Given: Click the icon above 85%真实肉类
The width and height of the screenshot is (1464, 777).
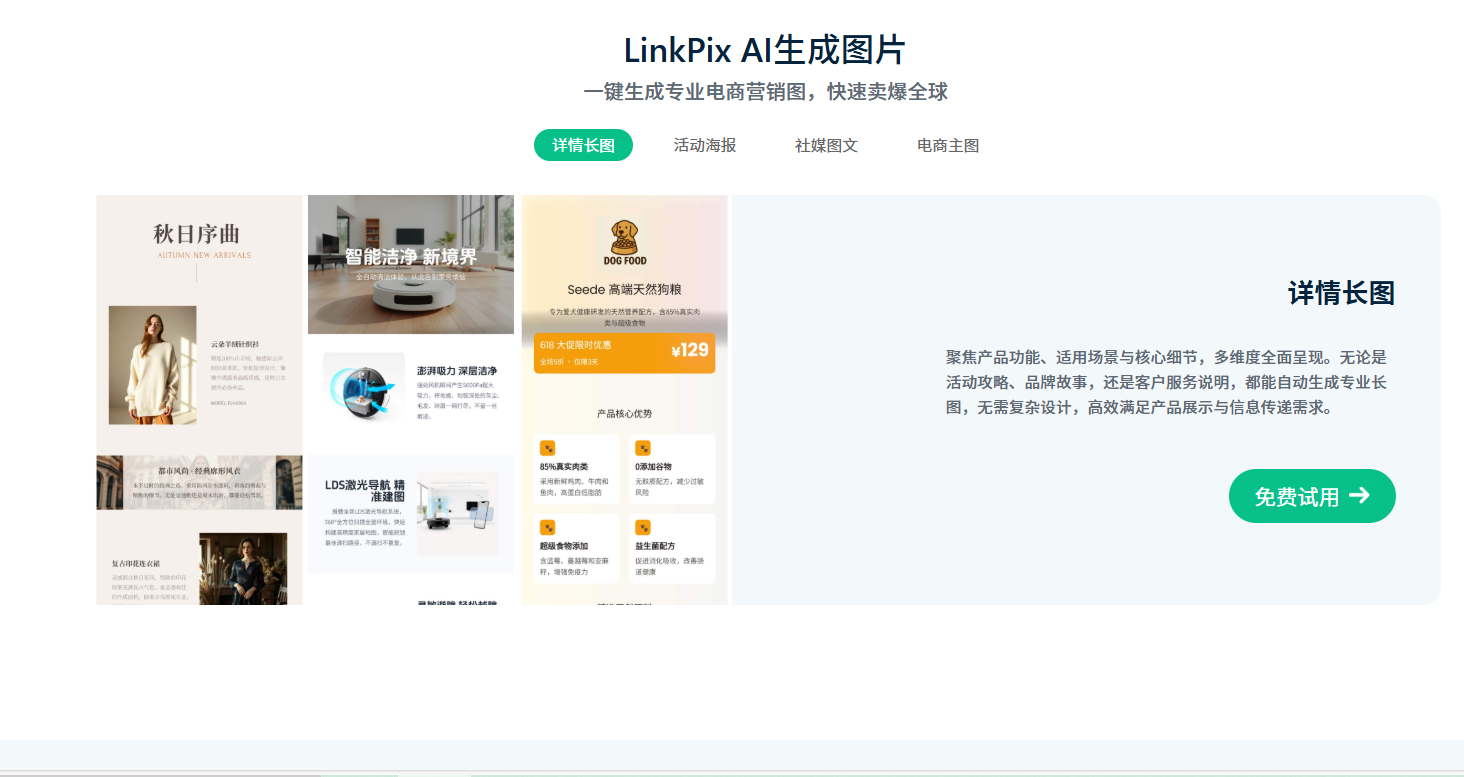Looking at the screenshot, I should point(547,448).
